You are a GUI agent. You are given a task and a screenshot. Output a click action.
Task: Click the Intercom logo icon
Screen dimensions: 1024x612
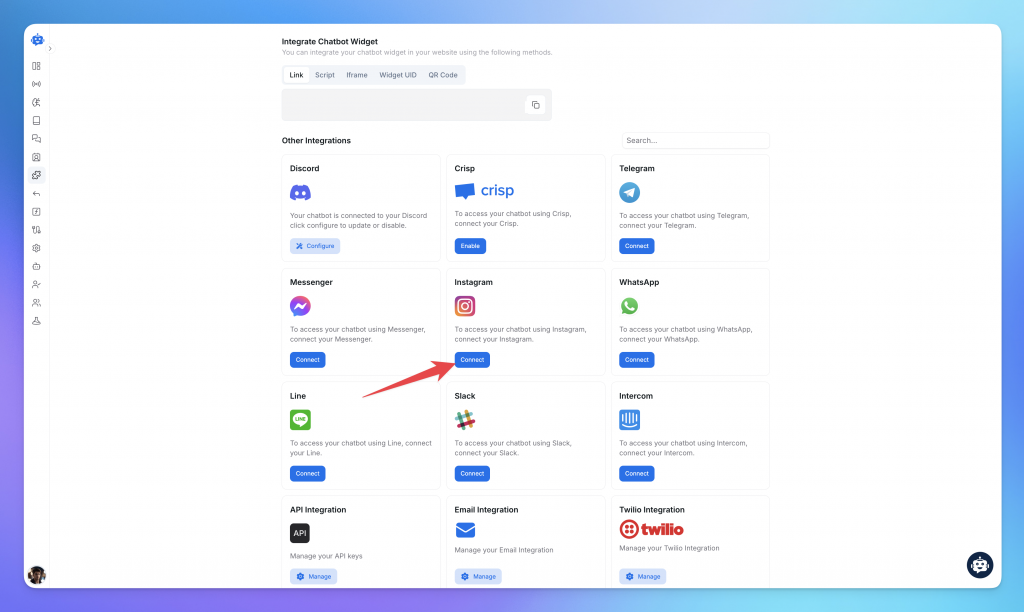pos(630,420)
